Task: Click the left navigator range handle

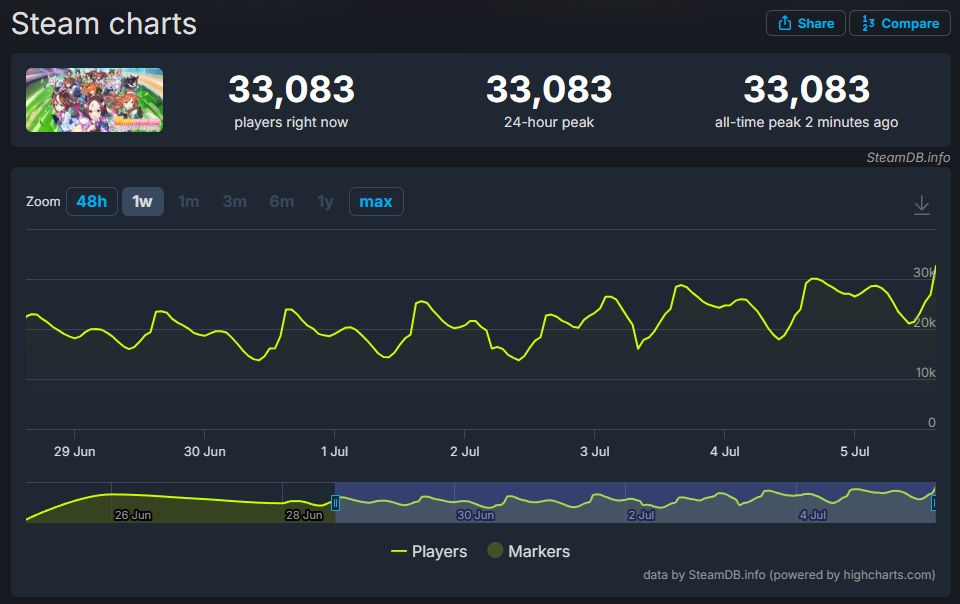Action: (336, 503)
